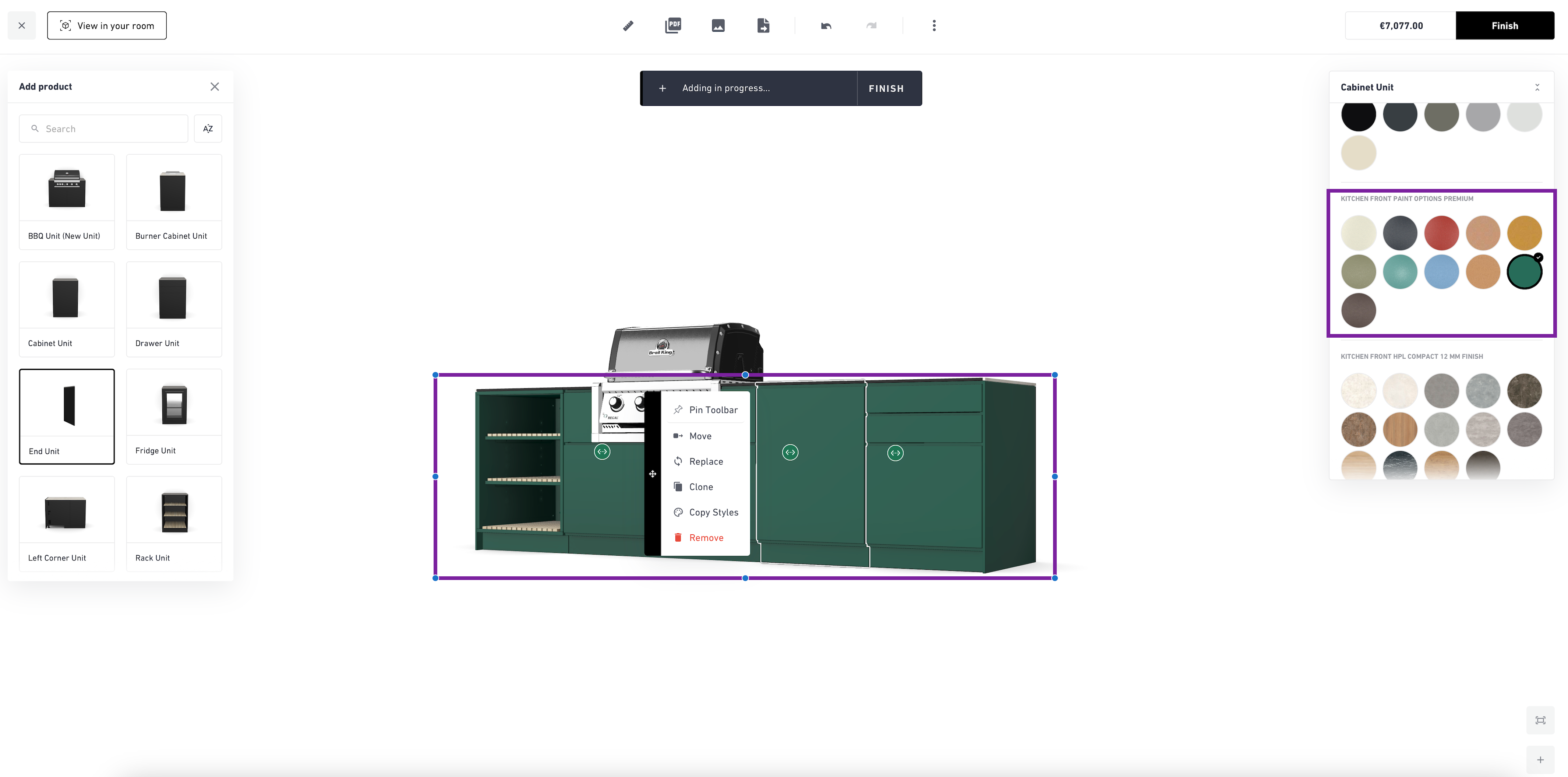This screenshot has height=777, width=1568.
Task: Select Clone in the context menu
Action: pos(700,486)
